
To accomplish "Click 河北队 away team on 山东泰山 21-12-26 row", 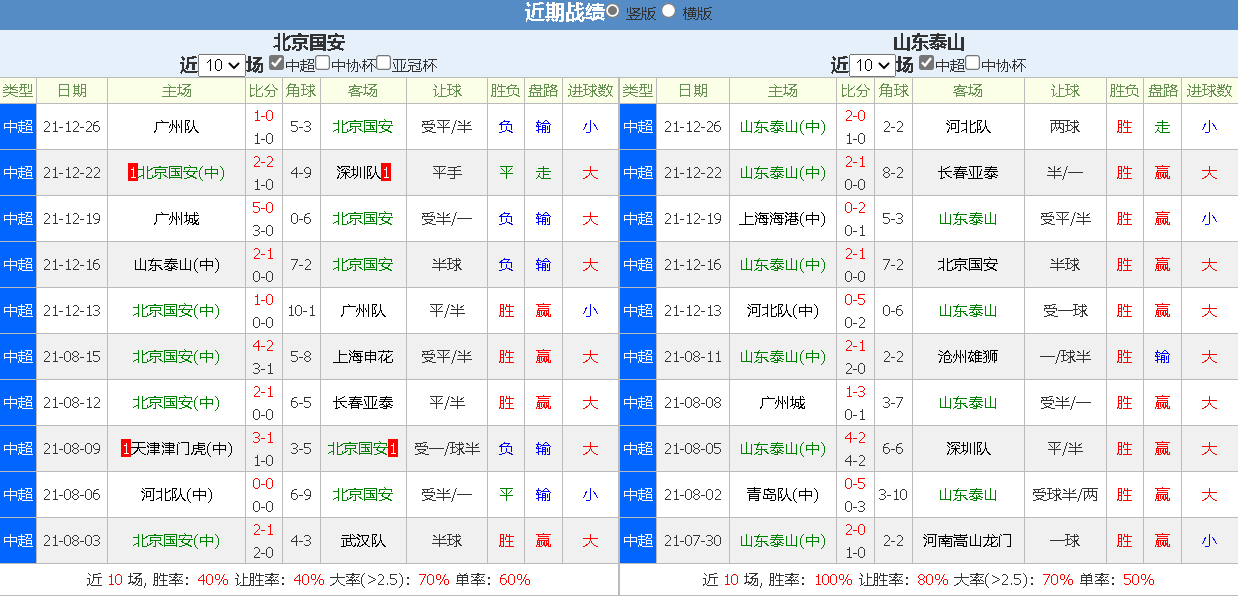I will coord(968,127).
